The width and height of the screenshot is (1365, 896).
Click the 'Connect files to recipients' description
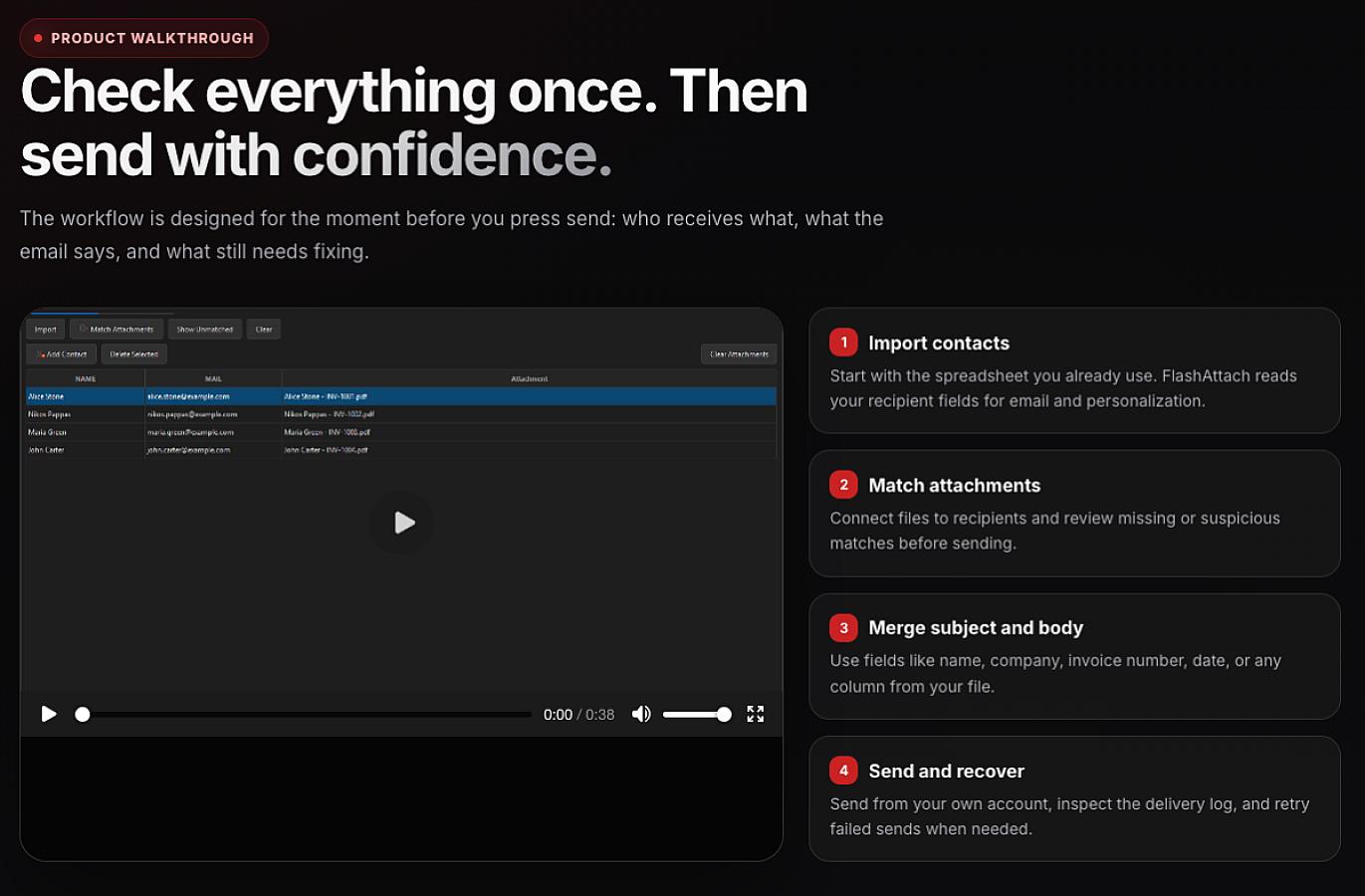(1055, 531)
